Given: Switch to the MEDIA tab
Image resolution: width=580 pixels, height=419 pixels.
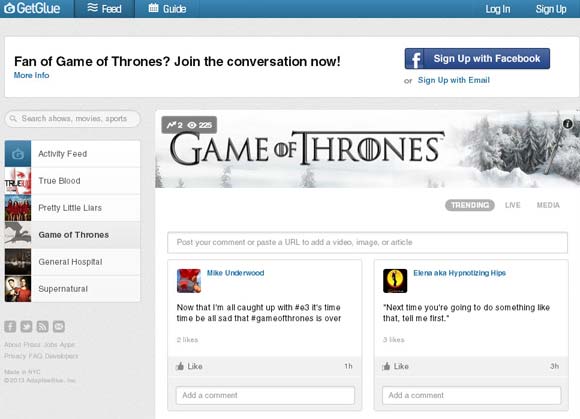Looking at the screenshot, I should [x=548, y=205].
